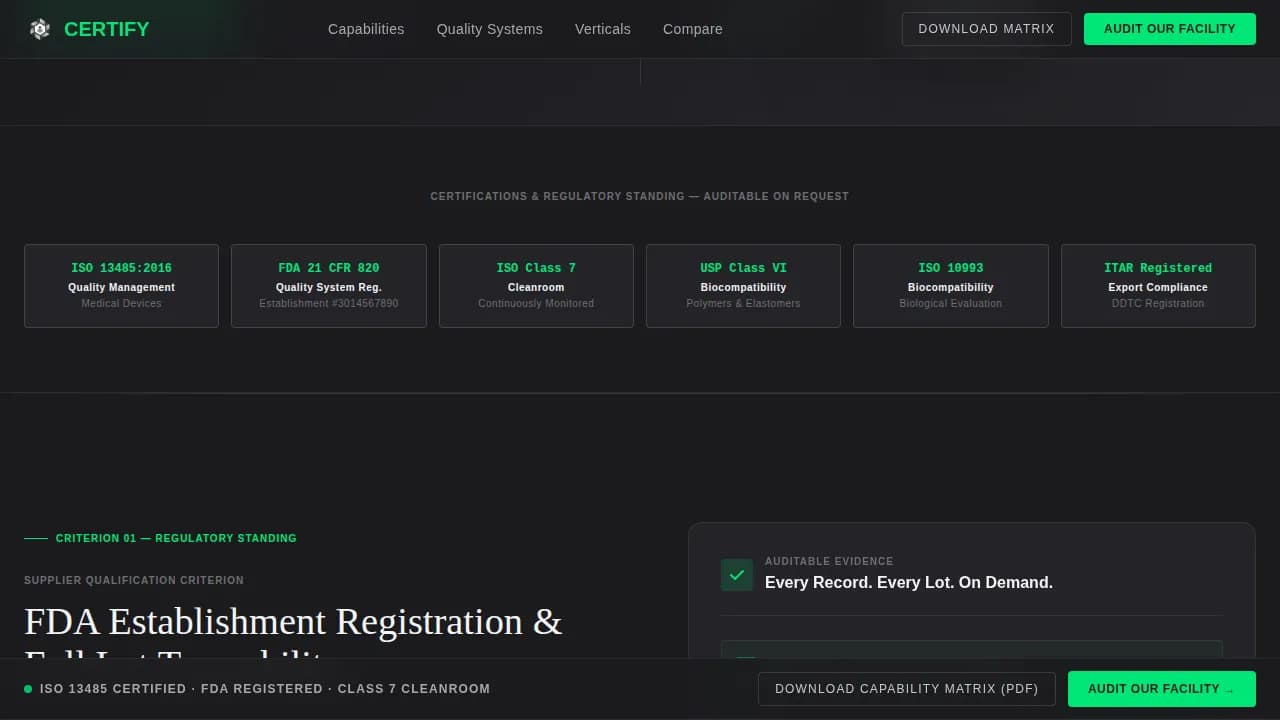1280x720 pixels.
Task: Click DOWNLOAD CAPABILITY MATRIX (PDF) in the bottom bar
Action: (x=907, y=689)
